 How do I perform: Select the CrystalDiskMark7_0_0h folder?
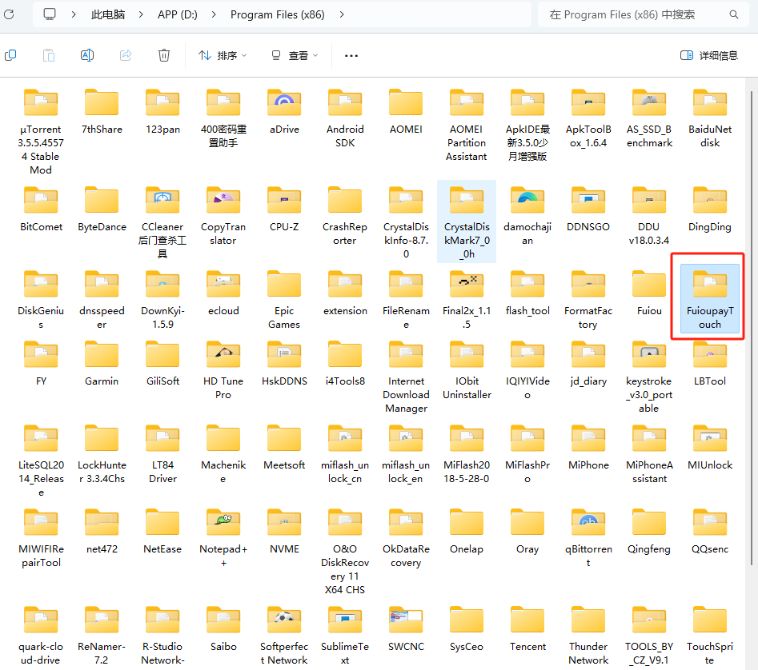tap(466, 221)
